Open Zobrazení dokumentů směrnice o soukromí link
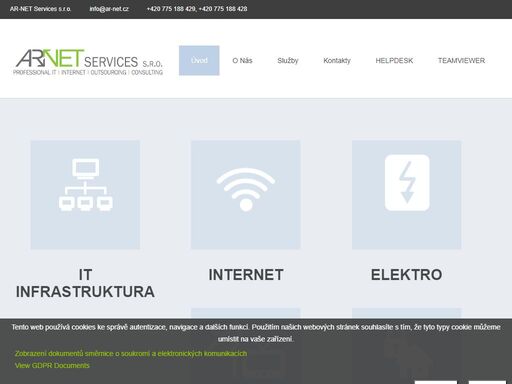The width and height of the screenshot is (512, 384). point(131,353)
